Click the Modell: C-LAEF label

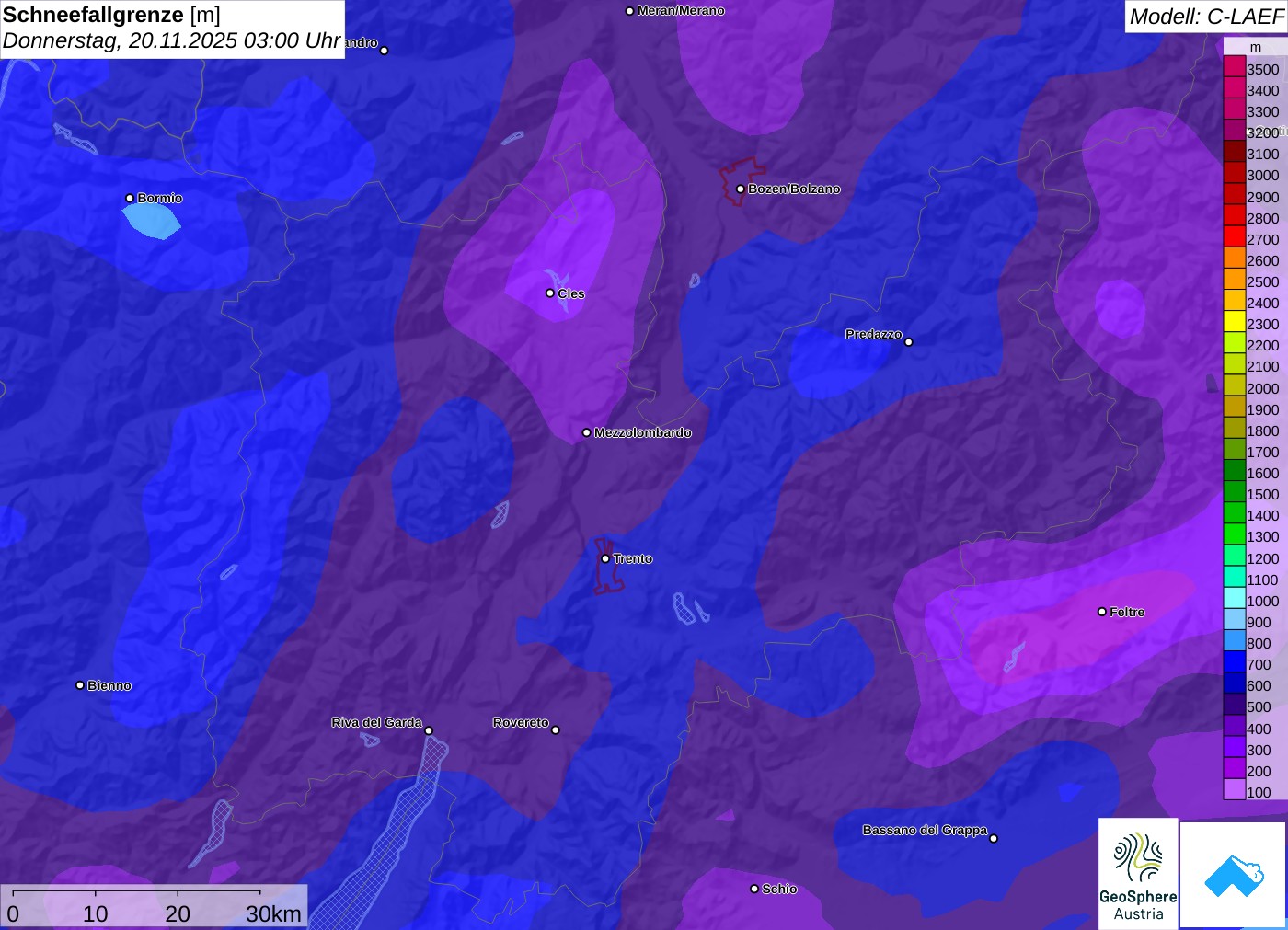tap(1206, 17)
